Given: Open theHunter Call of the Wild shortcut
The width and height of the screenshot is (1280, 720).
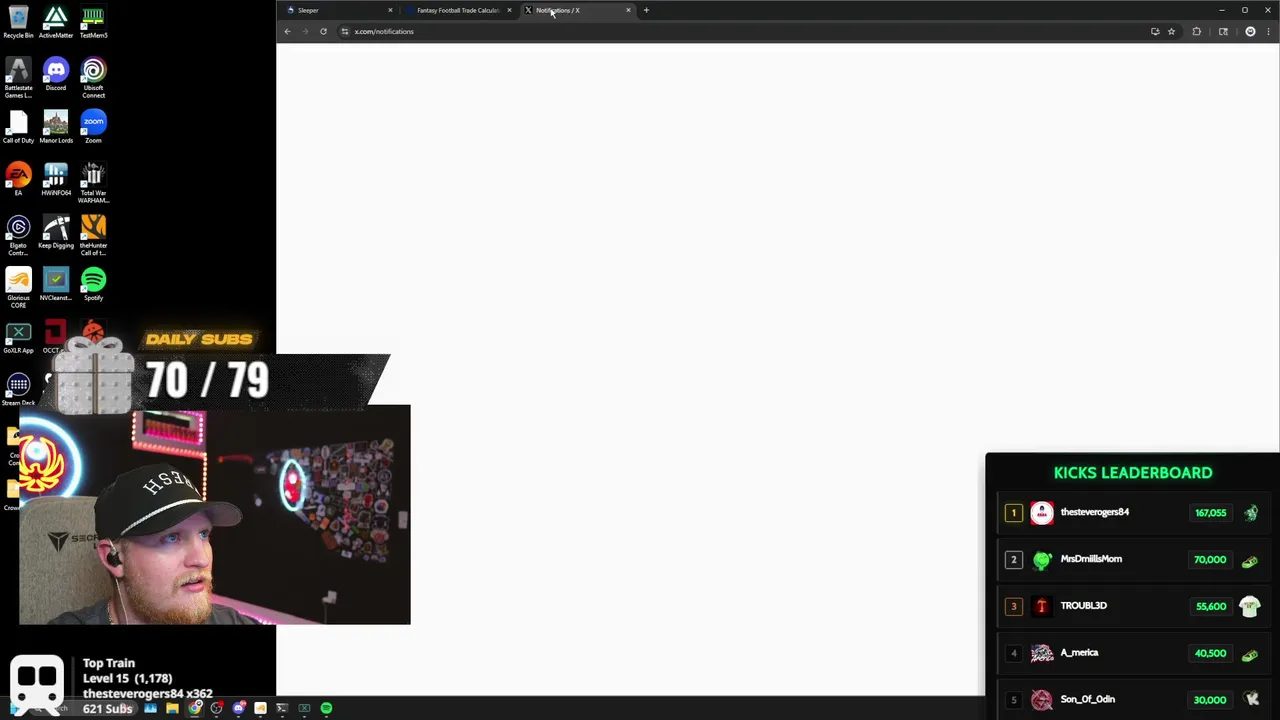Looking at the screenshot, I should (x=93, y=236).
